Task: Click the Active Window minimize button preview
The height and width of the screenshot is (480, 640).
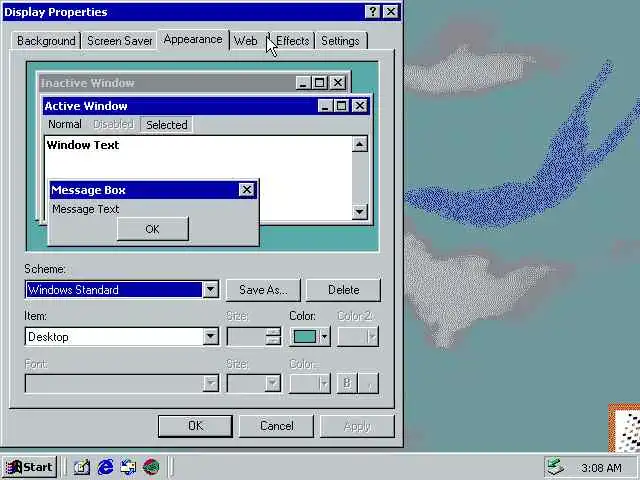Action: (325, 106)
